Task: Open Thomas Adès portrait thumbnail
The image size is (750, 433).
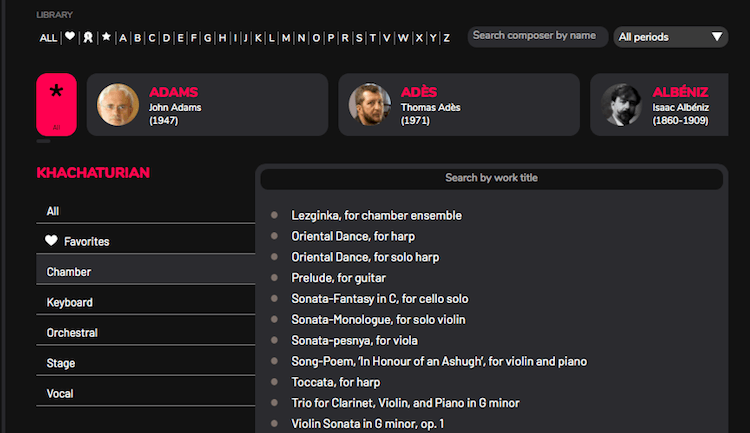Action: [370, 105]
